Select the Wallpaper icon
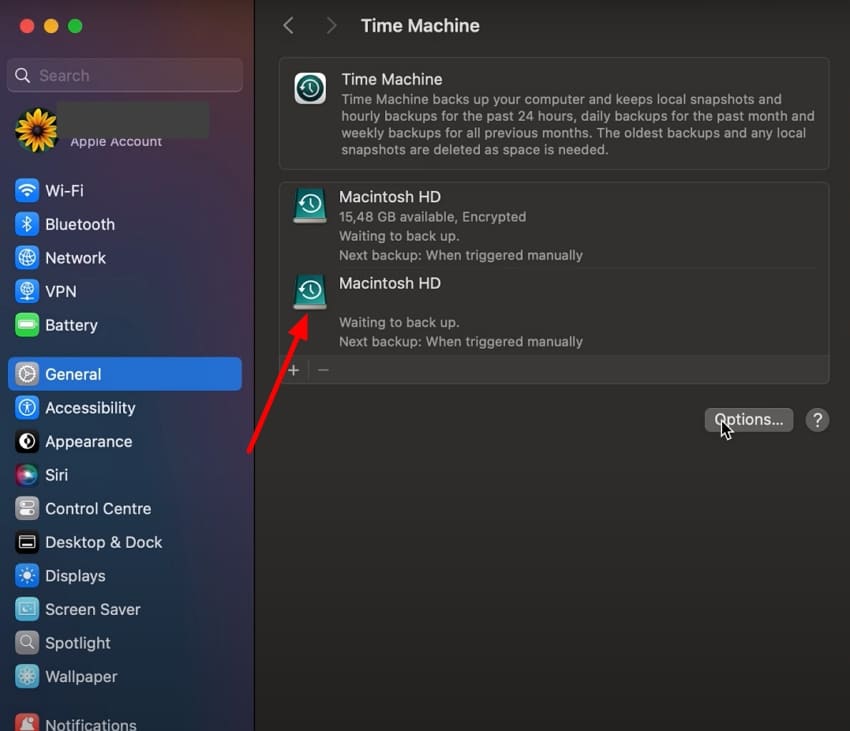This screenshot has width=850, height=731. pyautogui.click(x=27, y=677)
